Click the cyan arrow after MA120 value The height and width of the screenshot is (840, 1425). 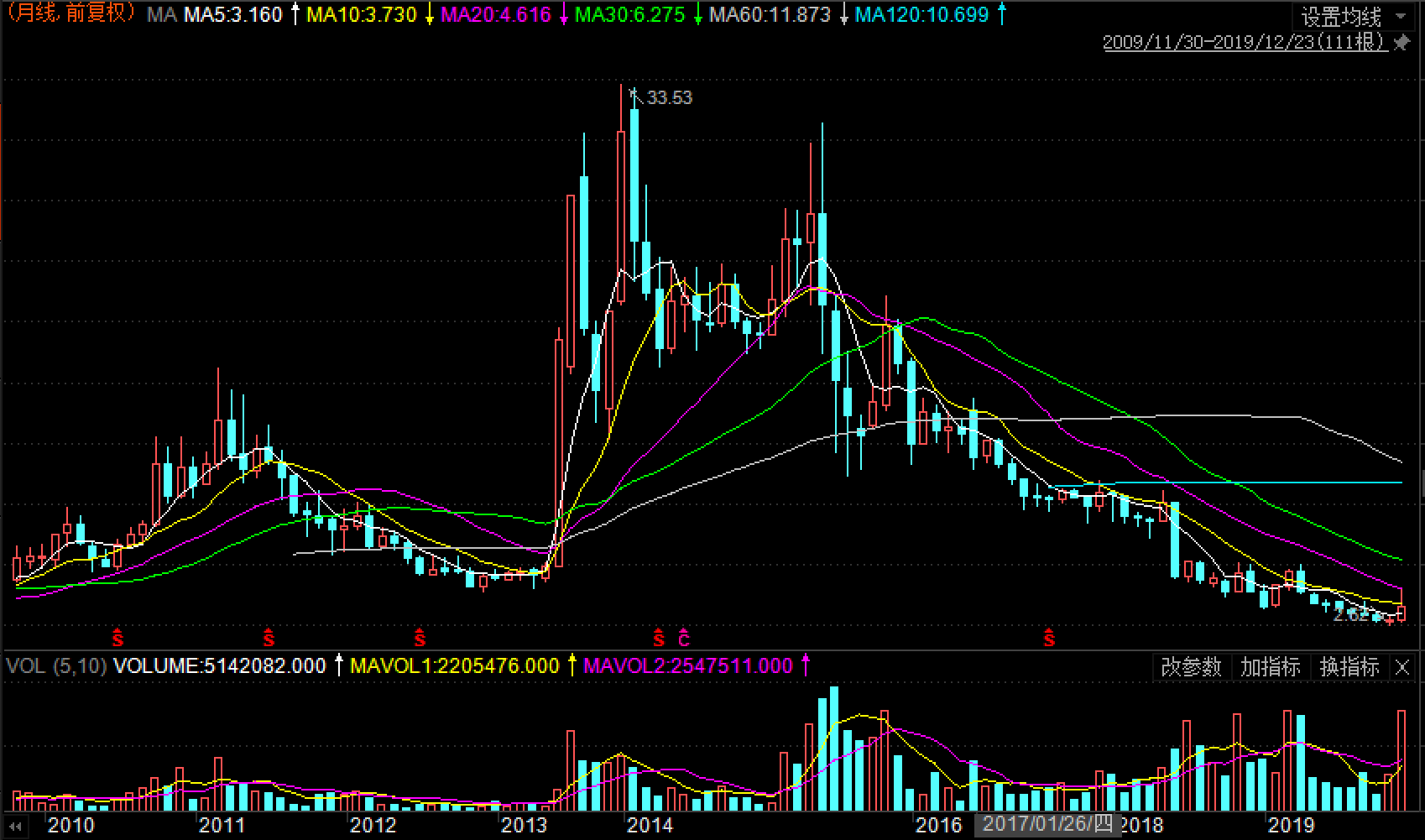(1001, 14)
